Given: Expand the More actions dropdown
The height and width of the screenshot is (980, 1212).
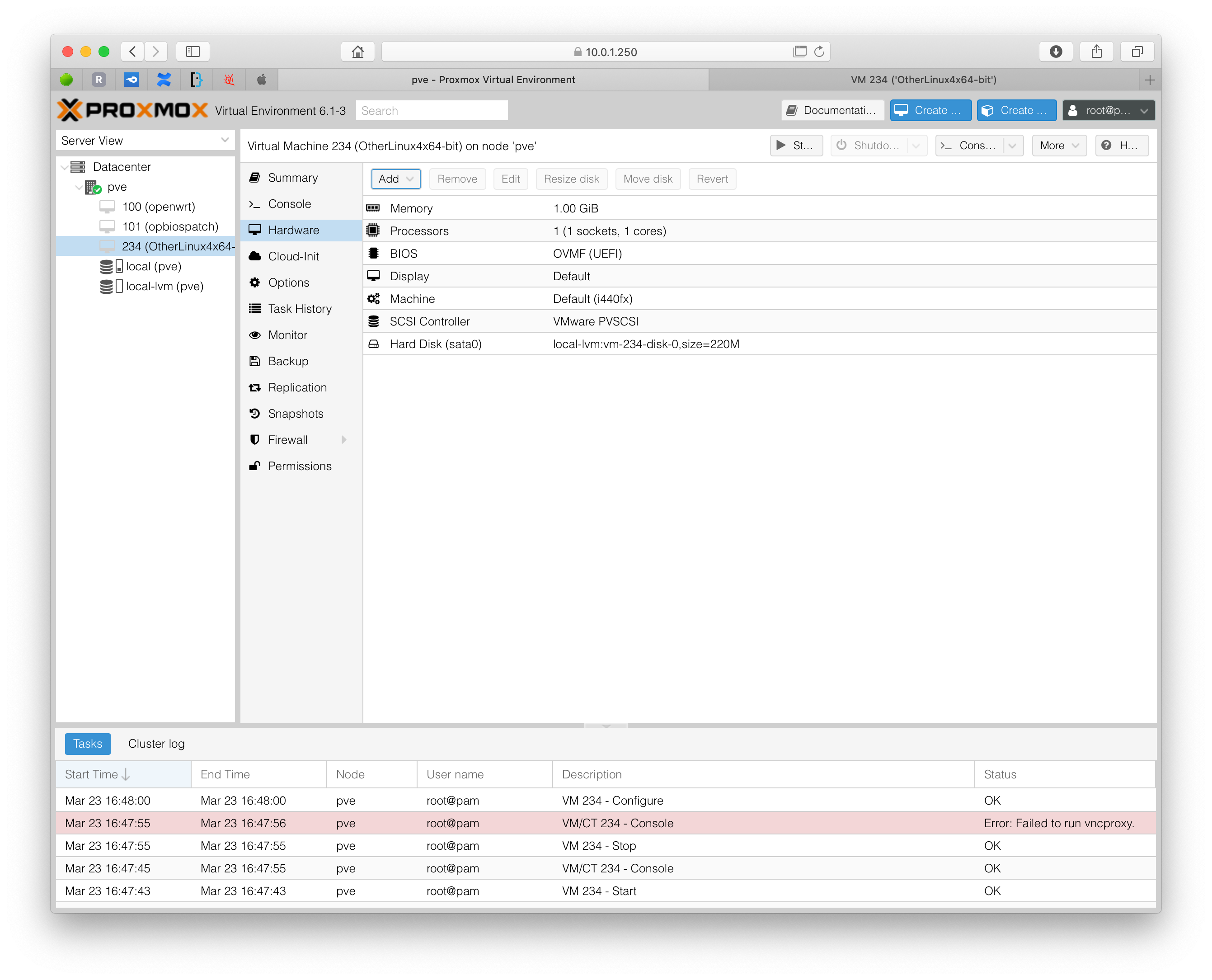Looking at the screenshot, I should click(1058, 145).
